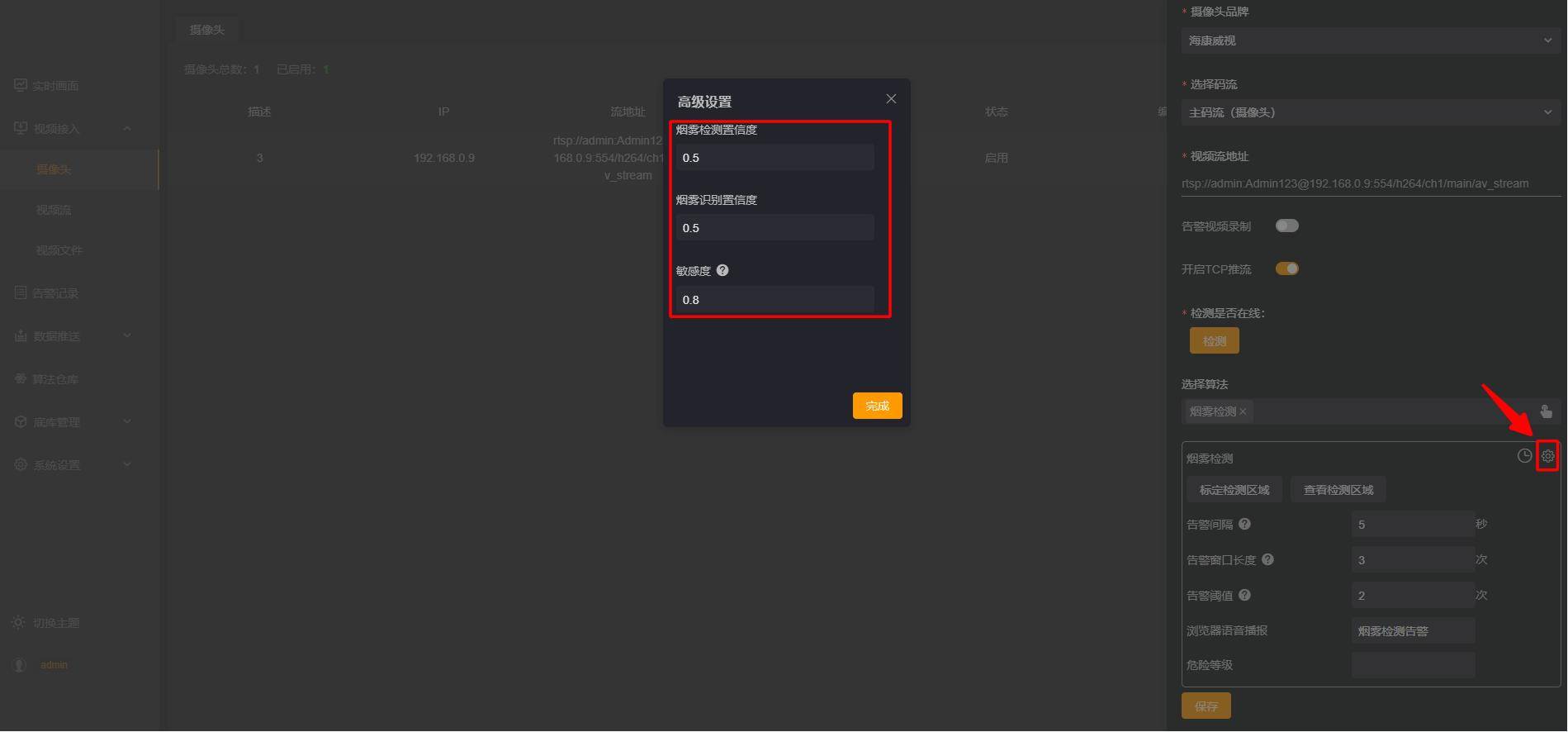This screenshot has width=1568, height=732.
Task: Focus the 敏感度 input field
Action: (775, 299)
